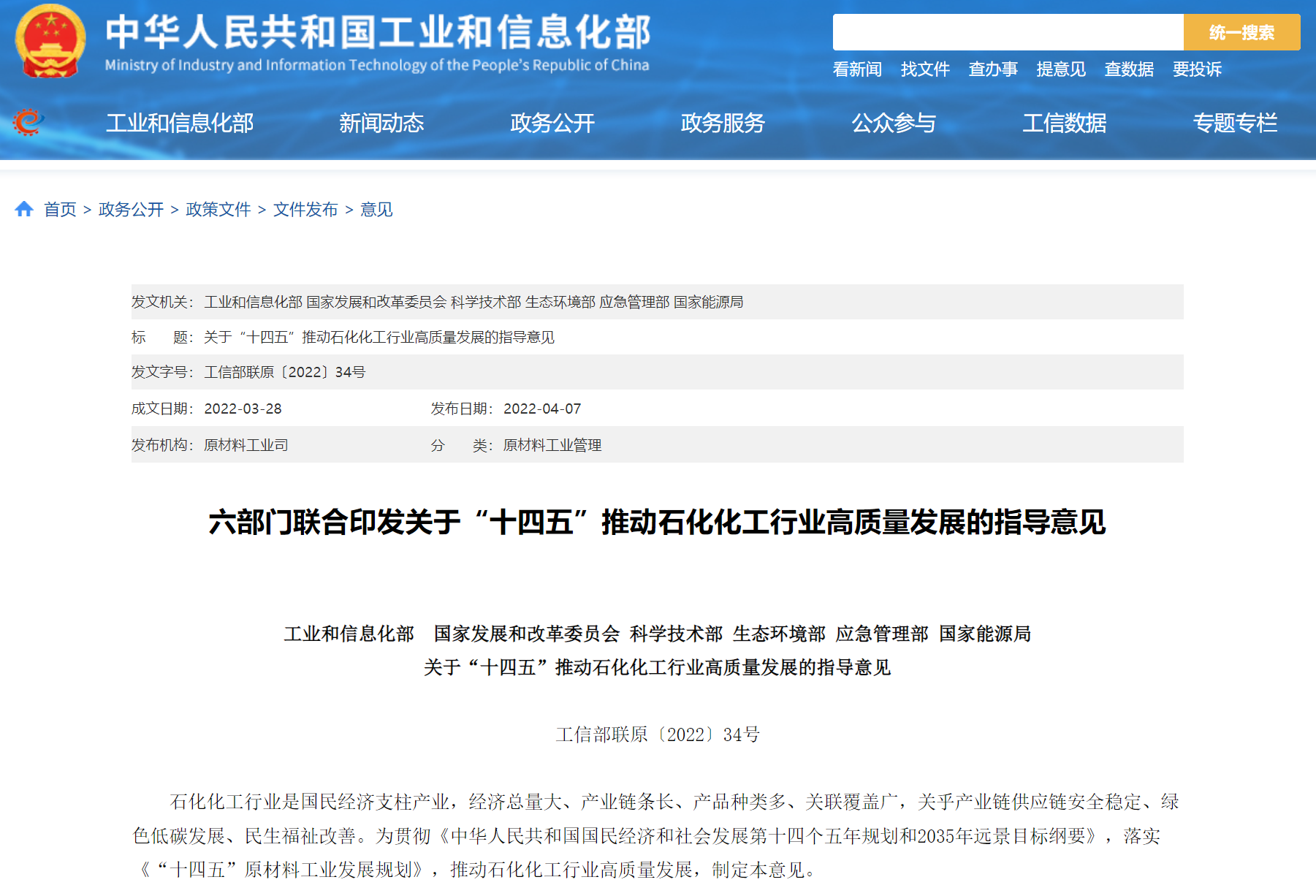This screenshot has height=896, width=1316.
Task: Open 新闻动态 navigation menu
Action: [381, 123]
